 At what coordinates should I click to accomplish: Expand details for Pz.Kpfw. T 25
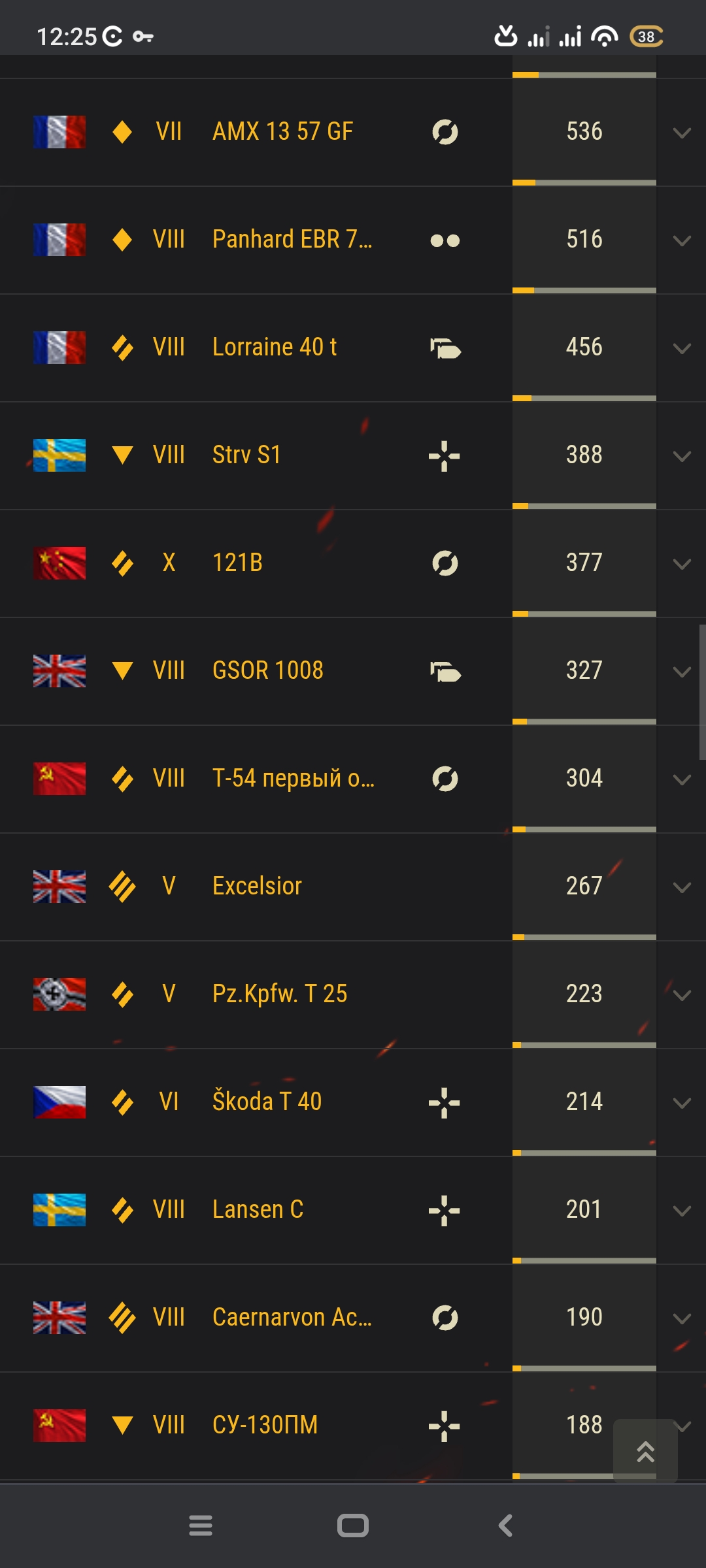(682, 996)
